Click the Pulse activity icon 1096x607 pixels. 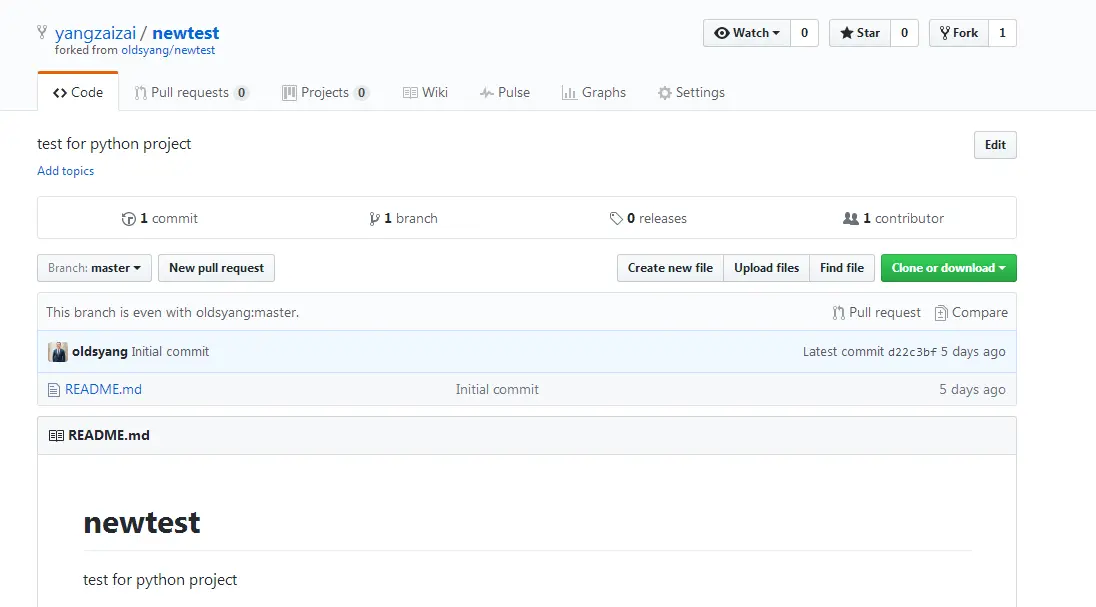click(x=486, y=92)
